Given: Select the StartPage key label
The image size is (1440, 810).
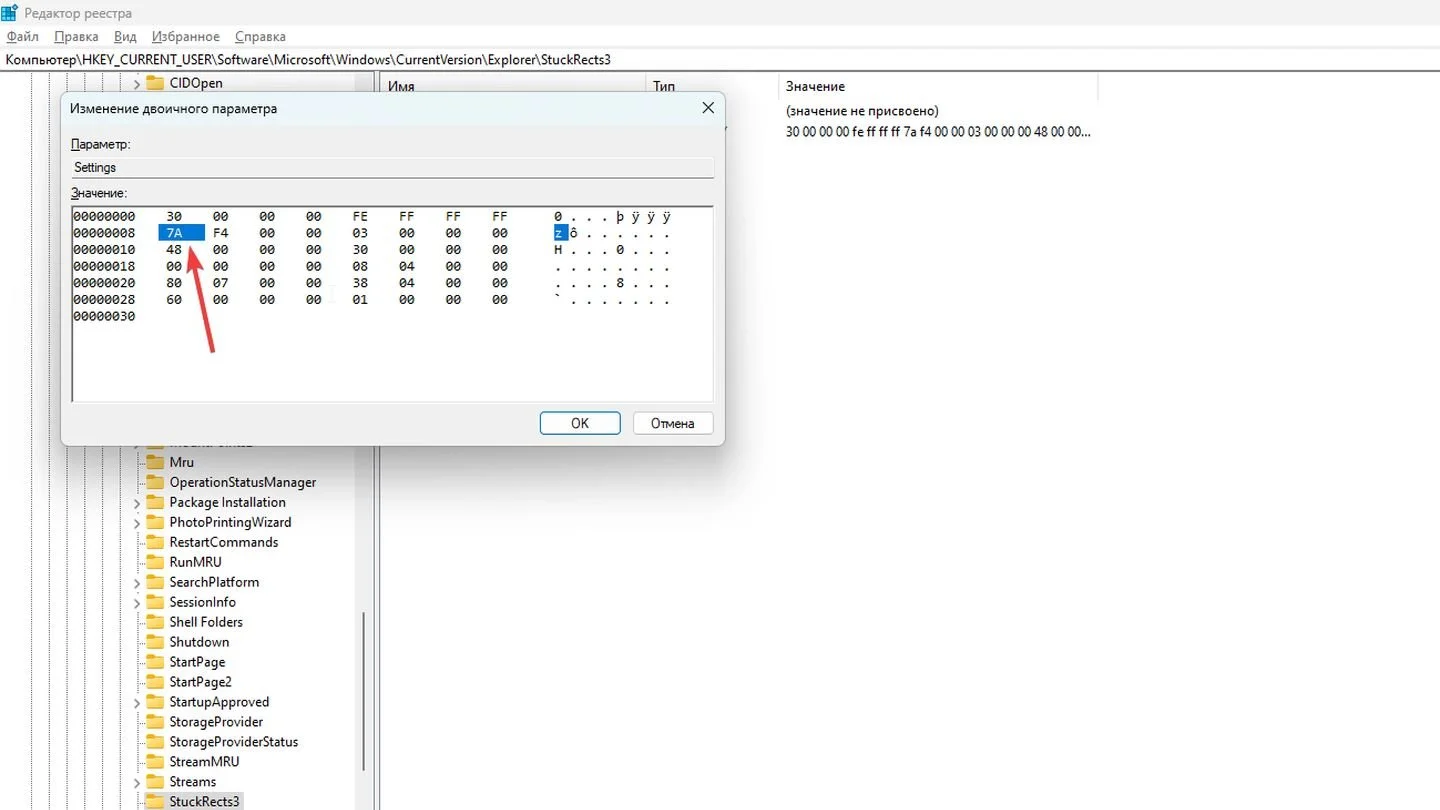Looking at the screenshot, I should coord(197,662).
